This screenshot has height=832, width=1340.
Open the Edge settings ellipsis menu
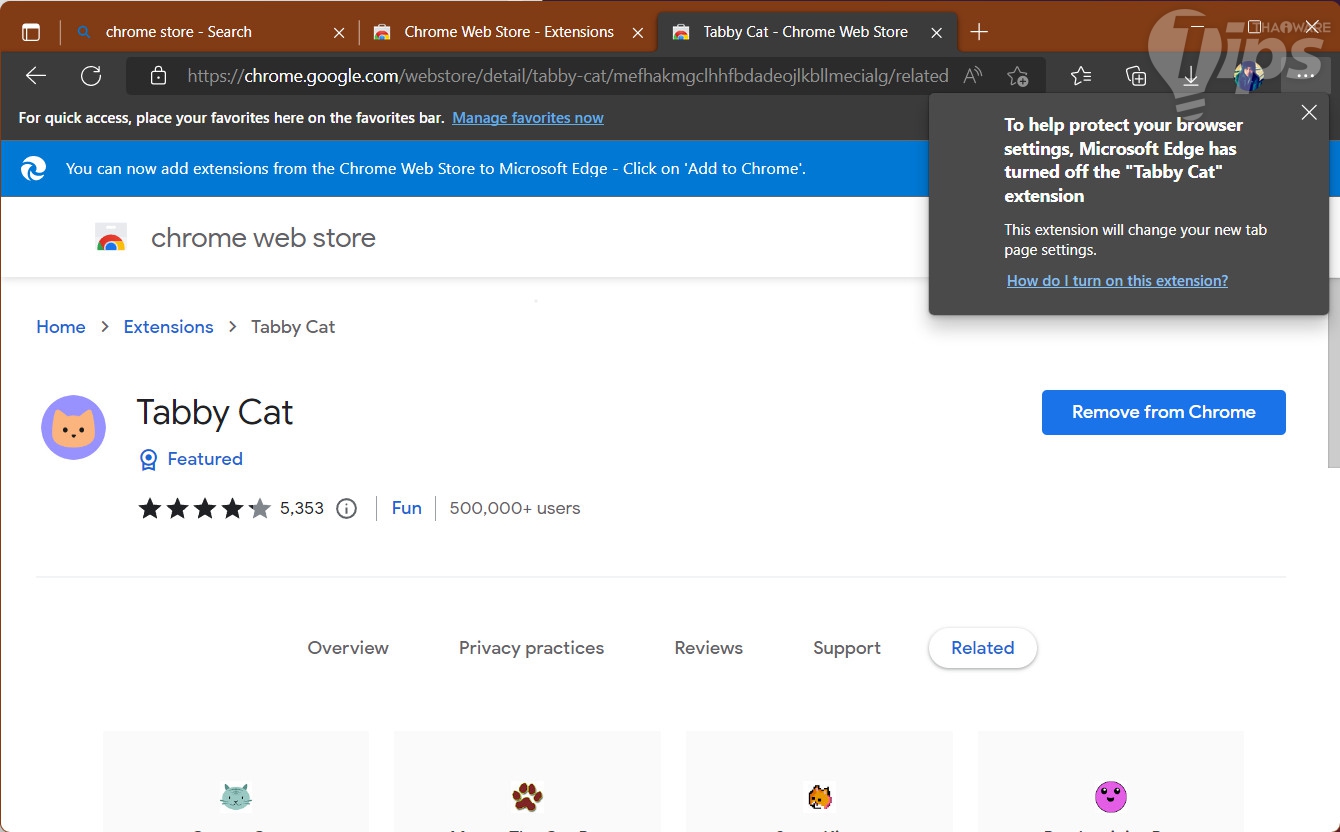1304,76
